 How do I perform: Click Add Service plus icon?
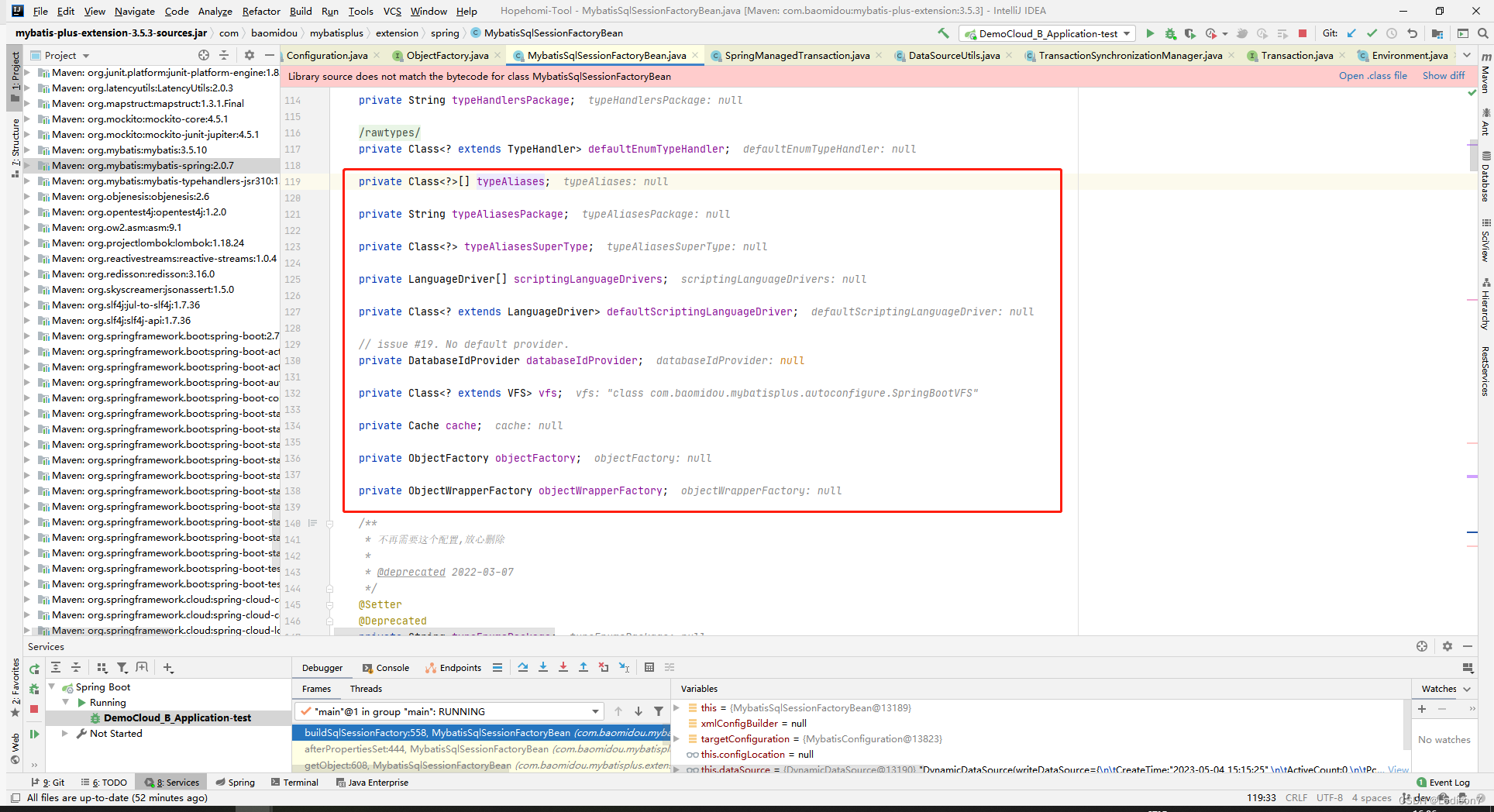[x=168, y=667]
